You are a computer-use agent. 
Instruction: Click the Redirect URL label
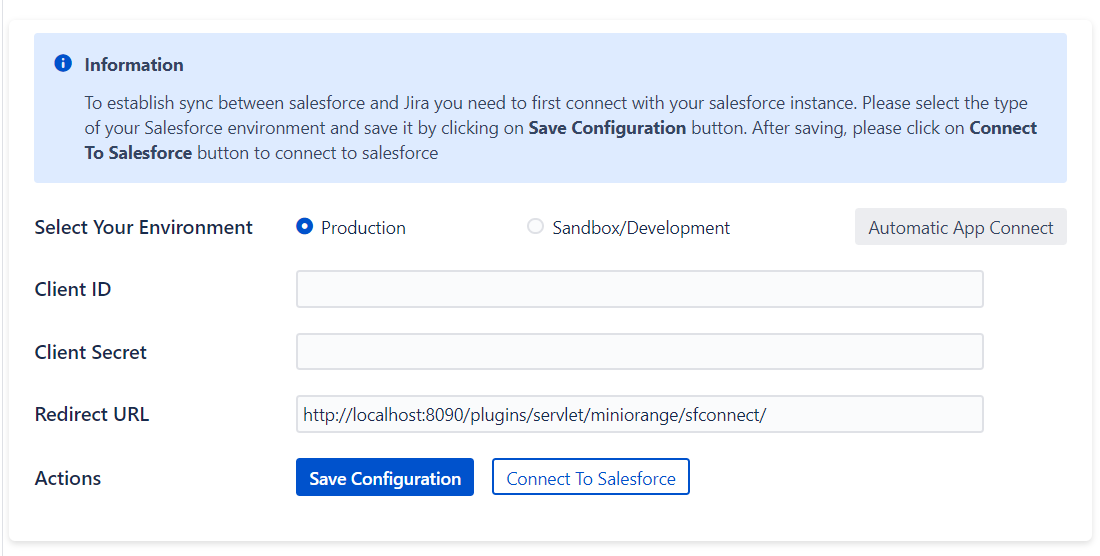(92, 414)
